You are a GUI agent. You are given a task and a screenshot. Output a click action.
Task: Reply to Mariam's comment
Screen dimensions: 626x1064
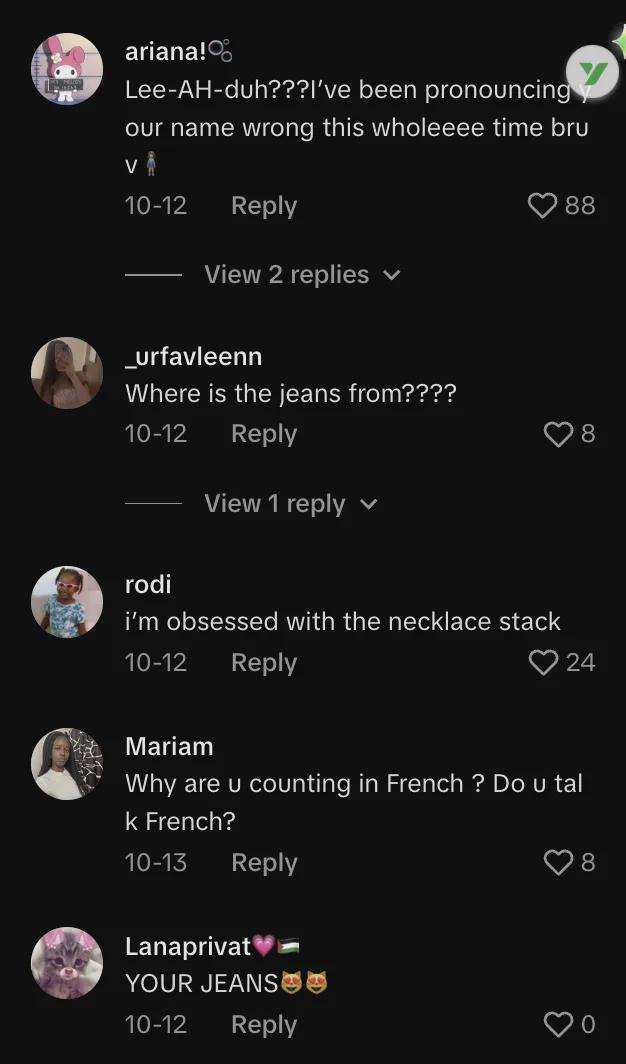[264, 863]
